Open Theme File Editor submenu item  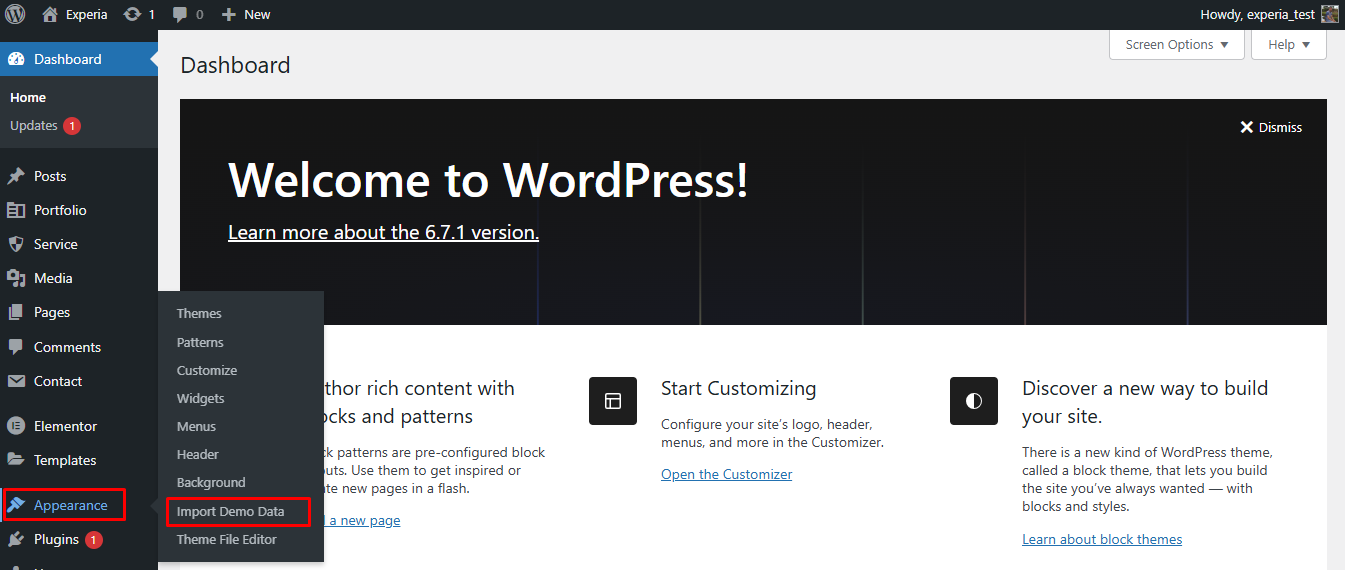coord(227,539)
